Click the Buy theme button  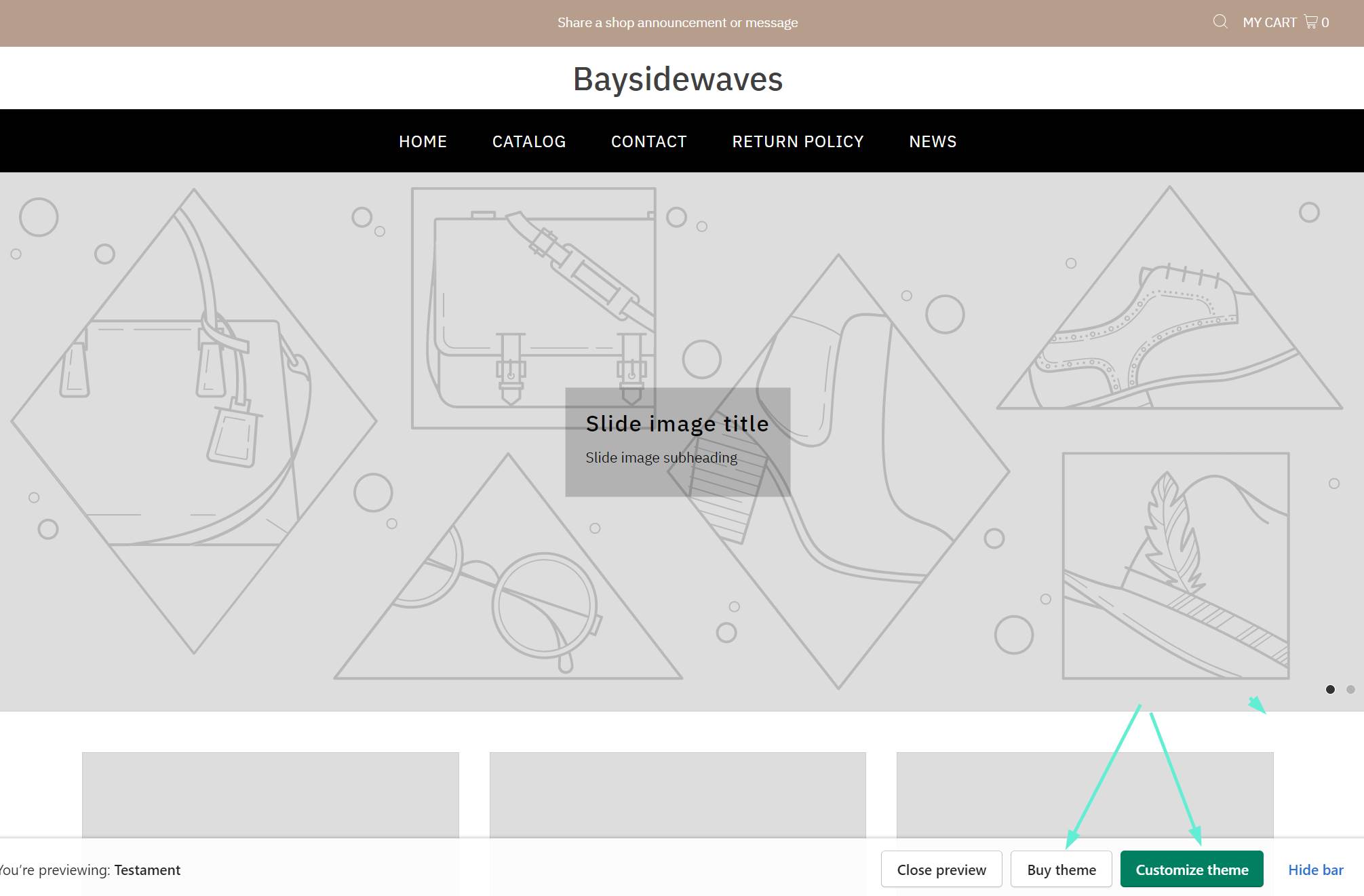tap(1061, 869)
